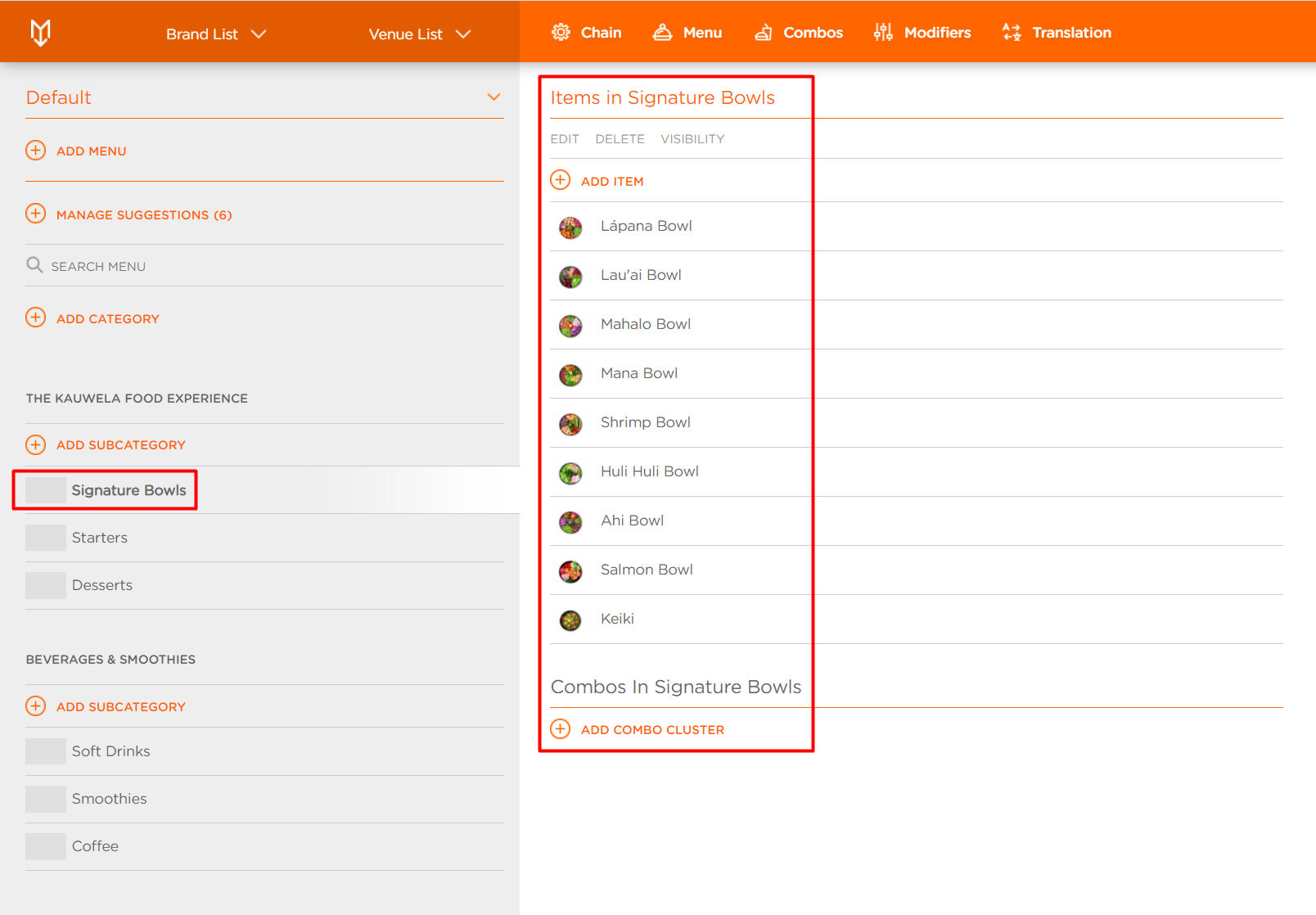Screen dimensions: 1316x915
Task: Click plus icon beside Add Combo Cluster
Action: tap(561, 728)
